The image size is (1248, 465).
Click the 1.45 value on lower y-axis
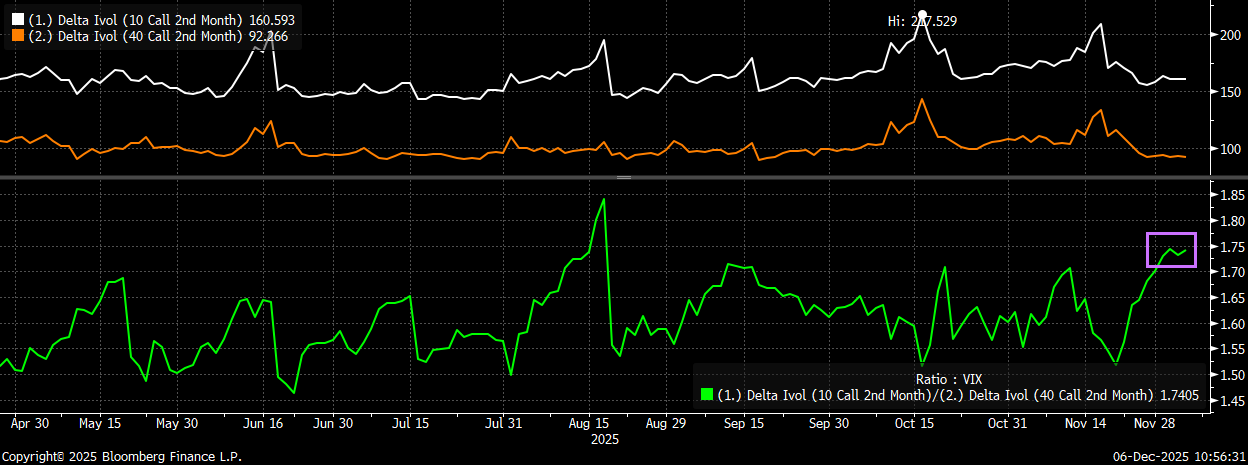click(1230, 401)
